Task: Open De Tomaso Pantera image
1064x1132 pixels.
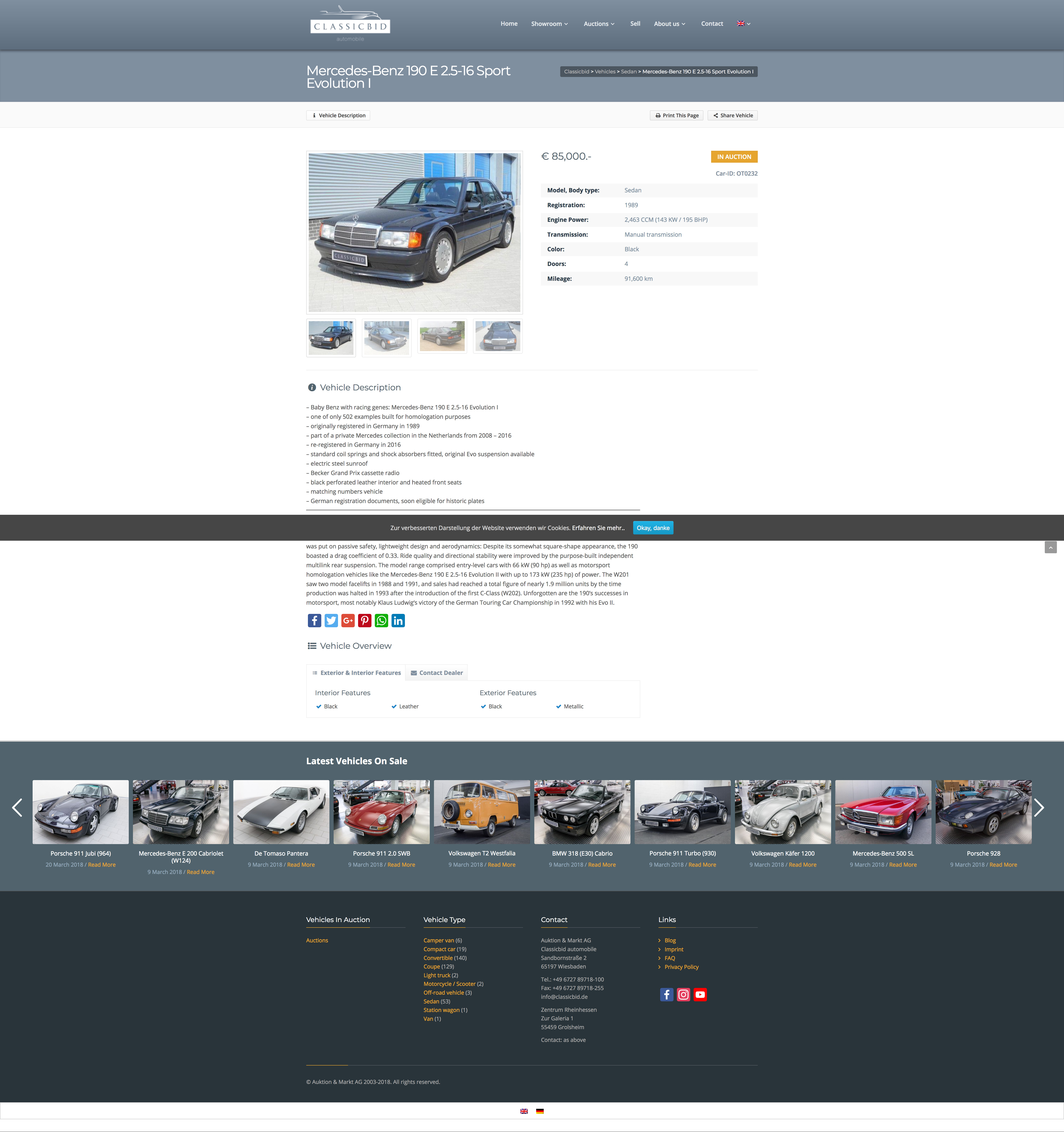Action: coord(281,812)
